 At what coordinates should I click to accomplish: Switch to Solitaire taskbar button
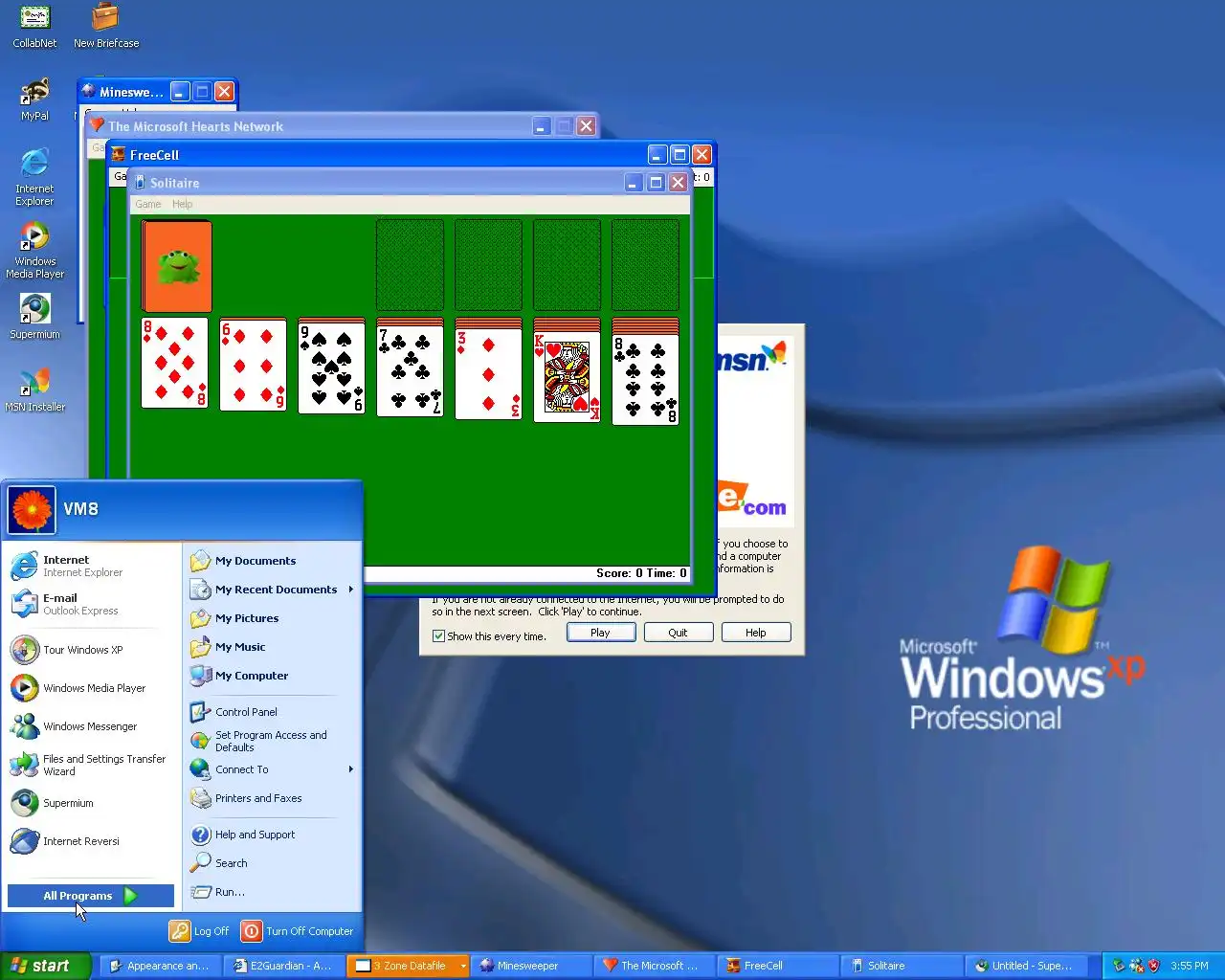click(x=902, y=966)
